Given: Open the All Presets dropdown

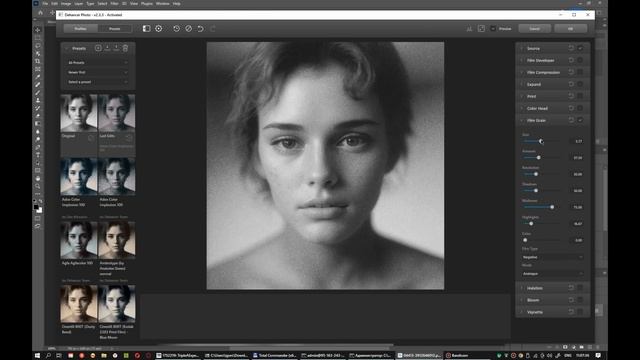Looking at the screenshot, I should coord(98,62).
